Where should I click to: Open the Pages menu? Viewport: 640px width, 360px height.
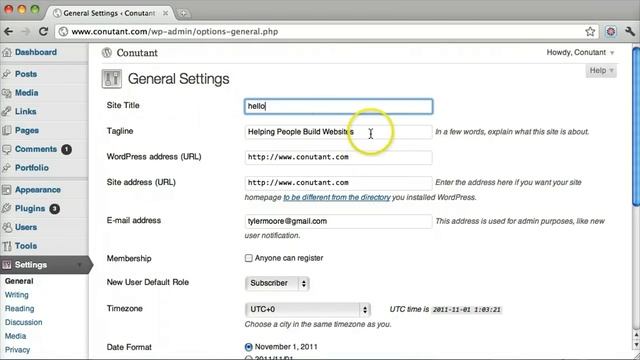pos(27,130)
